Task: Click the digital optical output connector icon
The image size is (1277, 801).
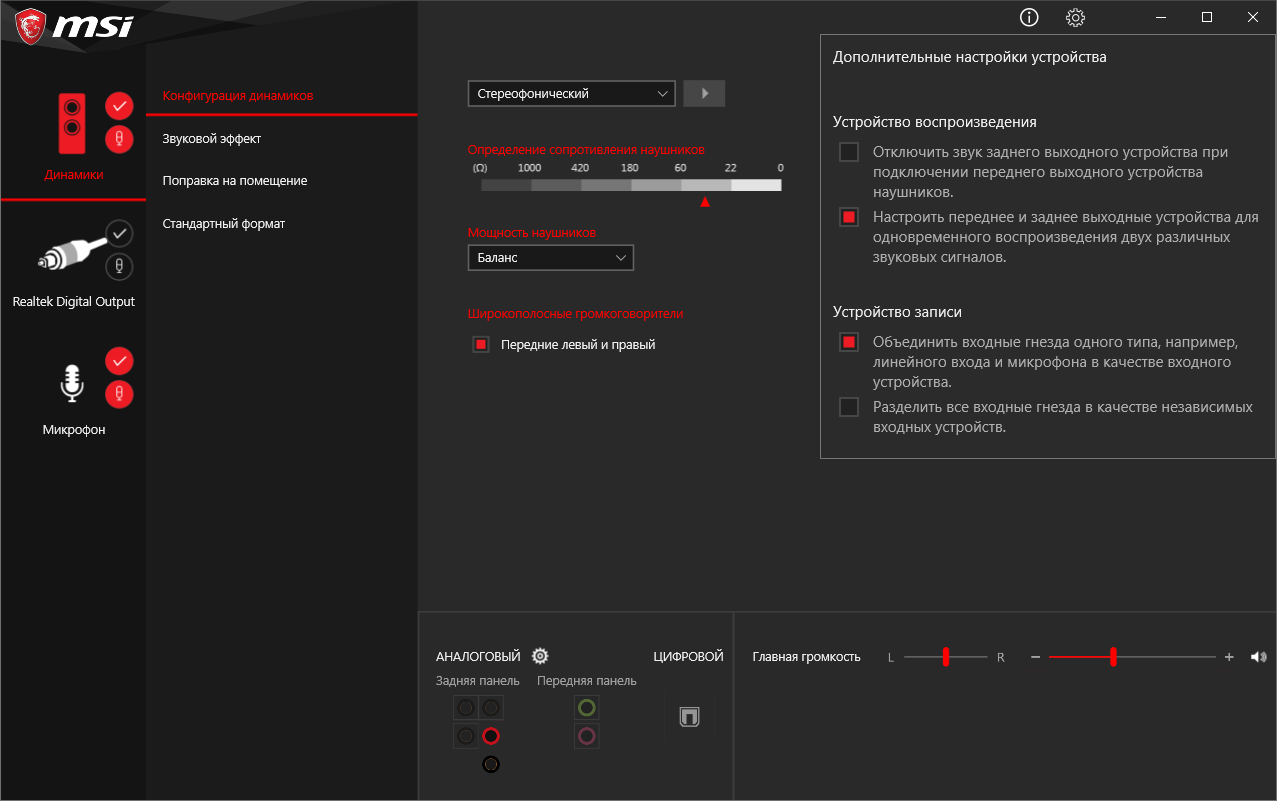Action: pos(689,717)
